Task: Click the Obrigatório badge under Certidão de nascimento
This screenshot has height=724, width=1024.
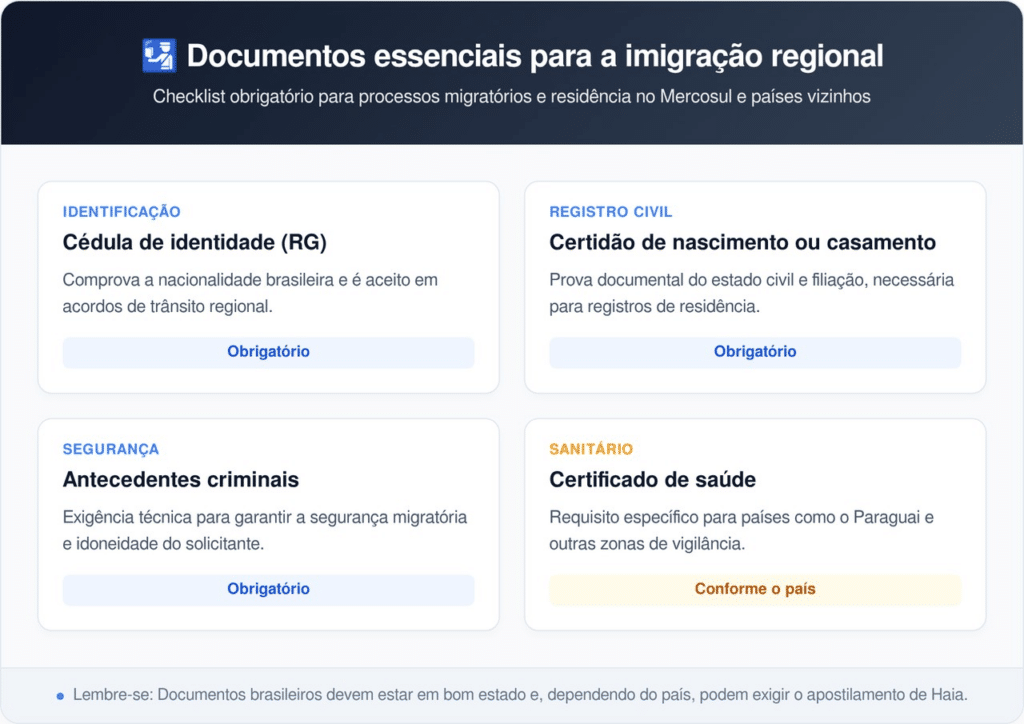Action: point(755,352)
